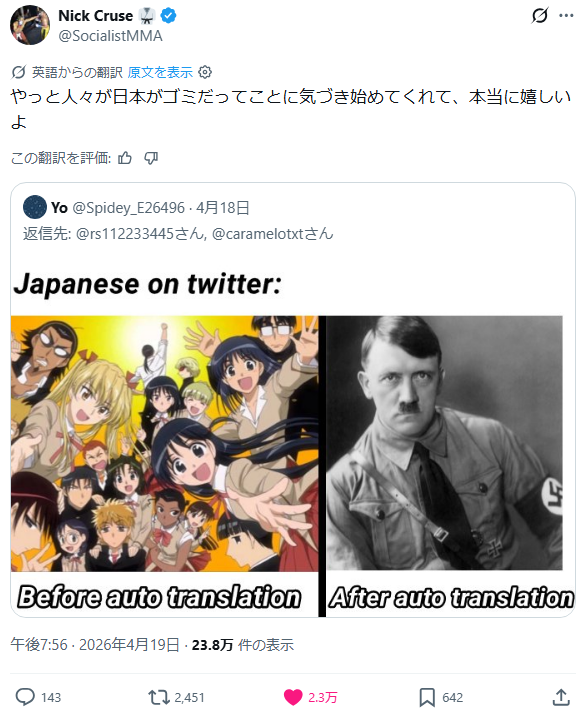582x714 pixels.
Task: Open Nick Cruse profile avatar
Action: [30, 25]
